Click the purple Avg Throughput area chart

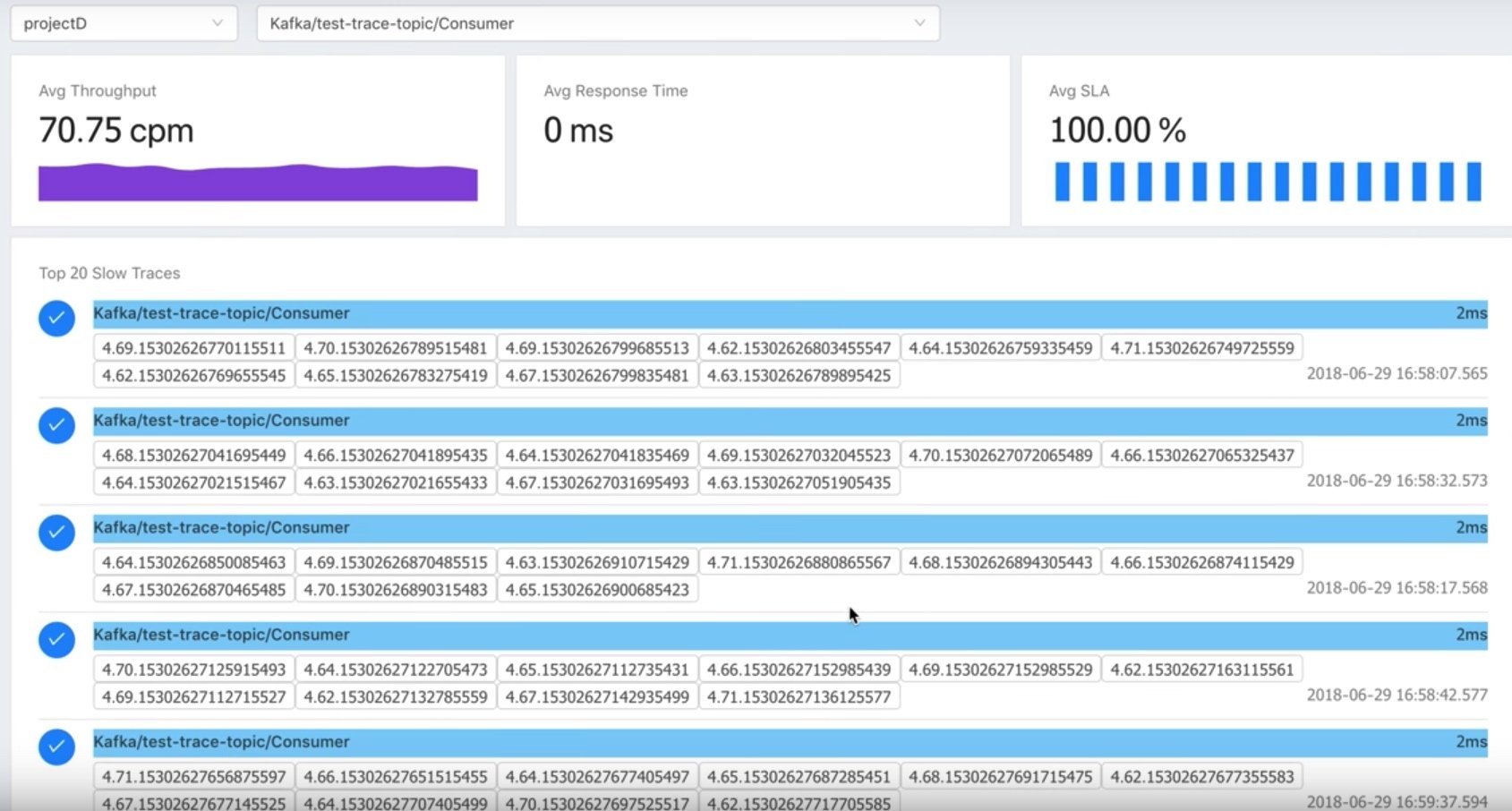258,184
